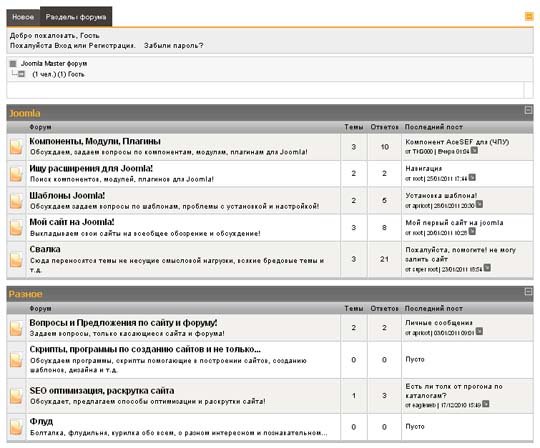Open the Joomla category heading link
Image resolution: width=540 pixels, height=448 pixels.
click(24, 113)
